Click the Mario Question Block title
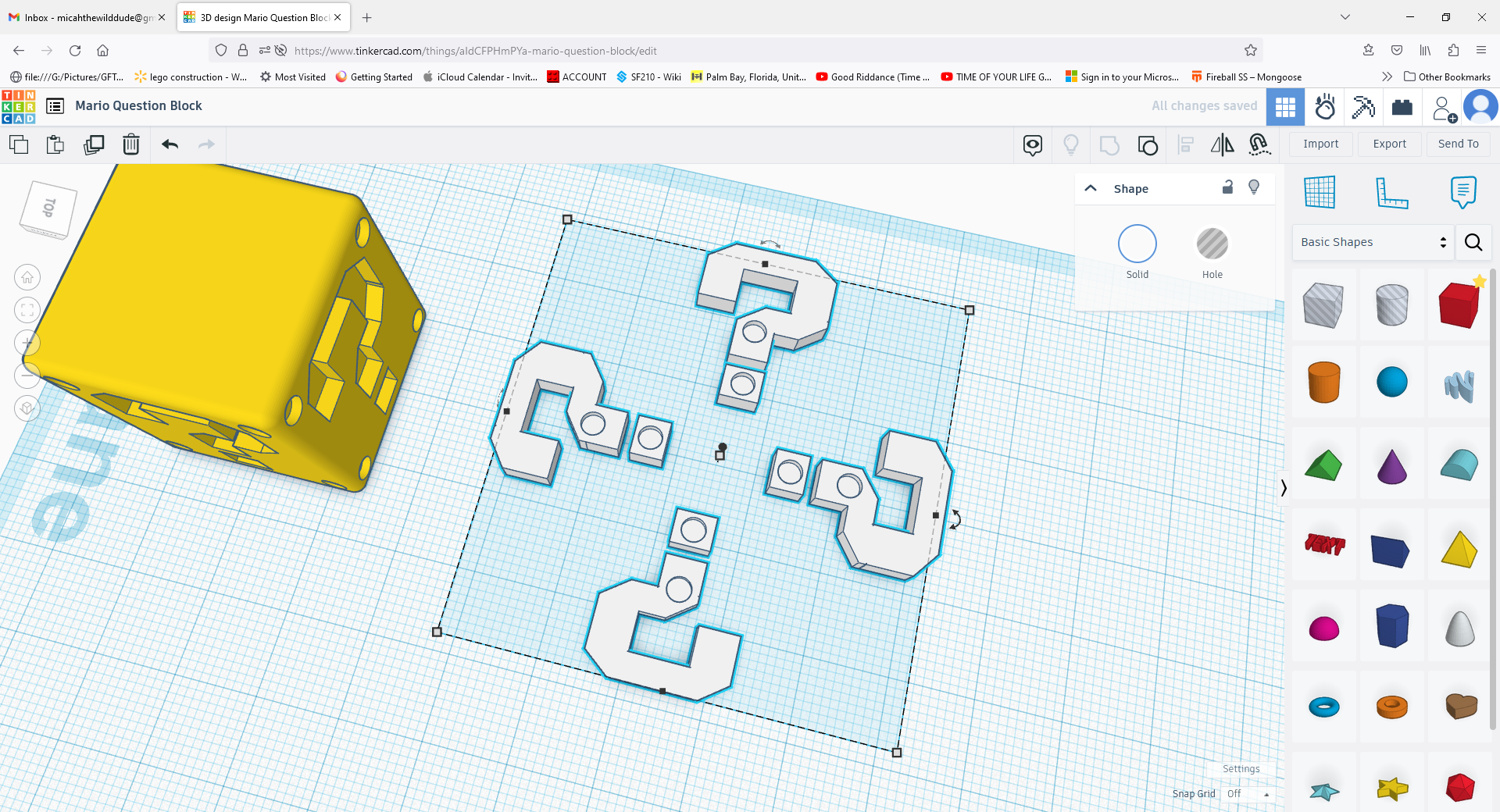 [138, 106]
